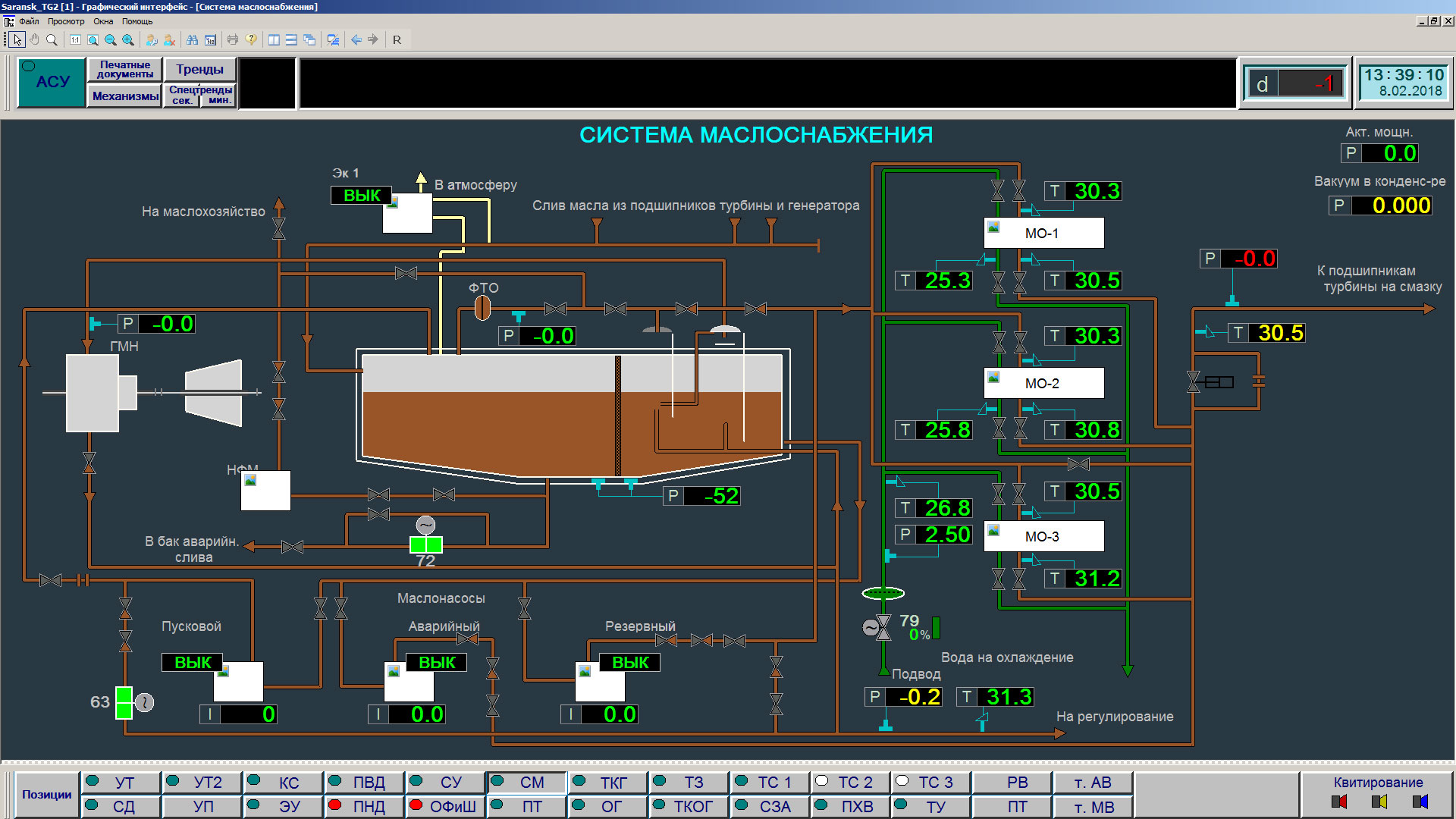
Task: Switch to ОФиШ screen
Action: point(446,806)
